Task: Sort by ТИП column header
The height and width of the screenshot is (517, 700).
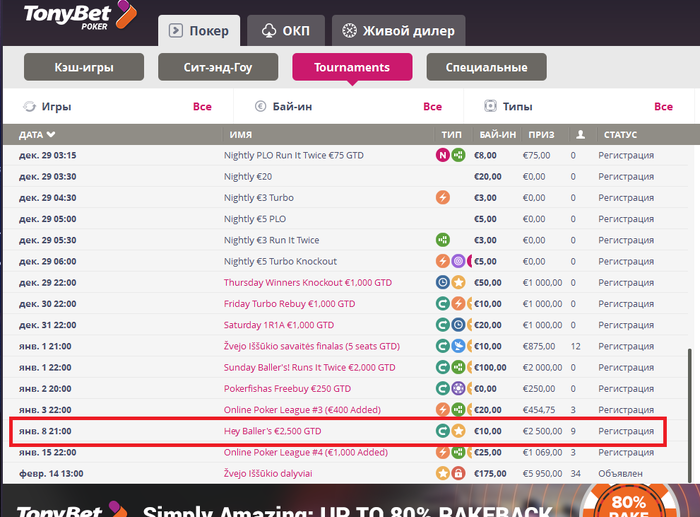Action: click(451, 135)
